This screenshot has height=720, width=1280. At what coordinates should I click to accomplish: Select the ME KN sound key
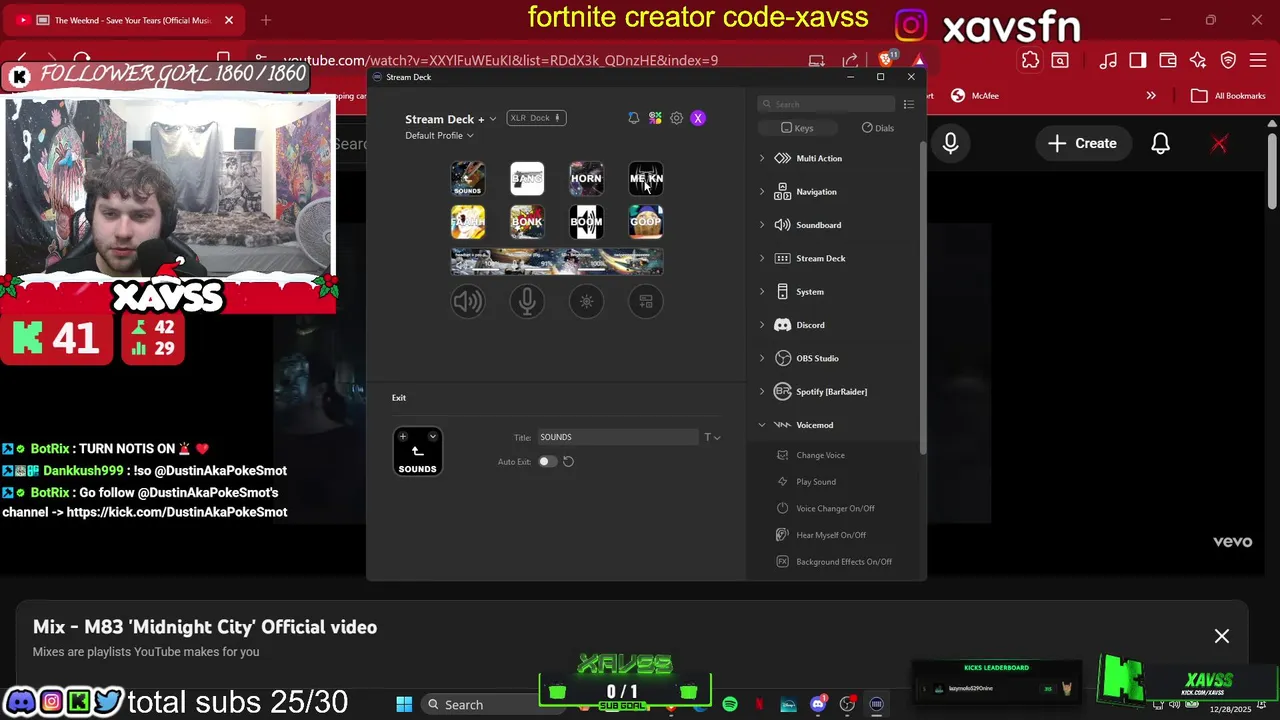pos(646,179)
